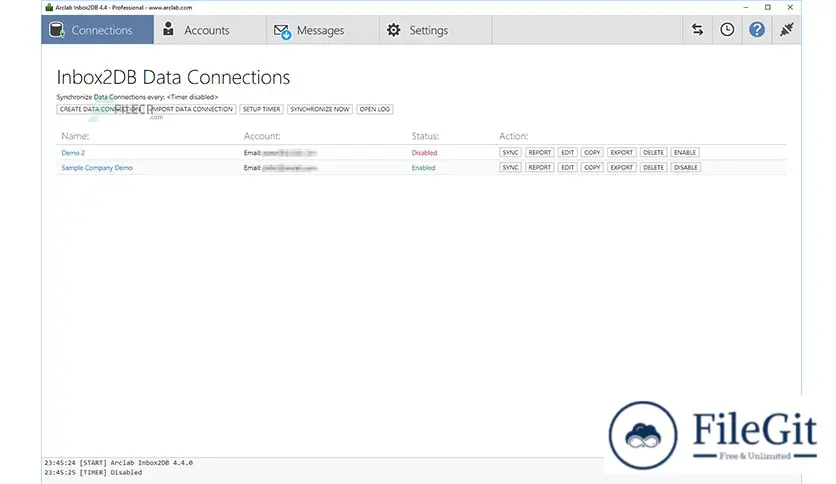Close the Arclab Inbox2DB window
Screen dimensions: 836x484
(790, 7)
